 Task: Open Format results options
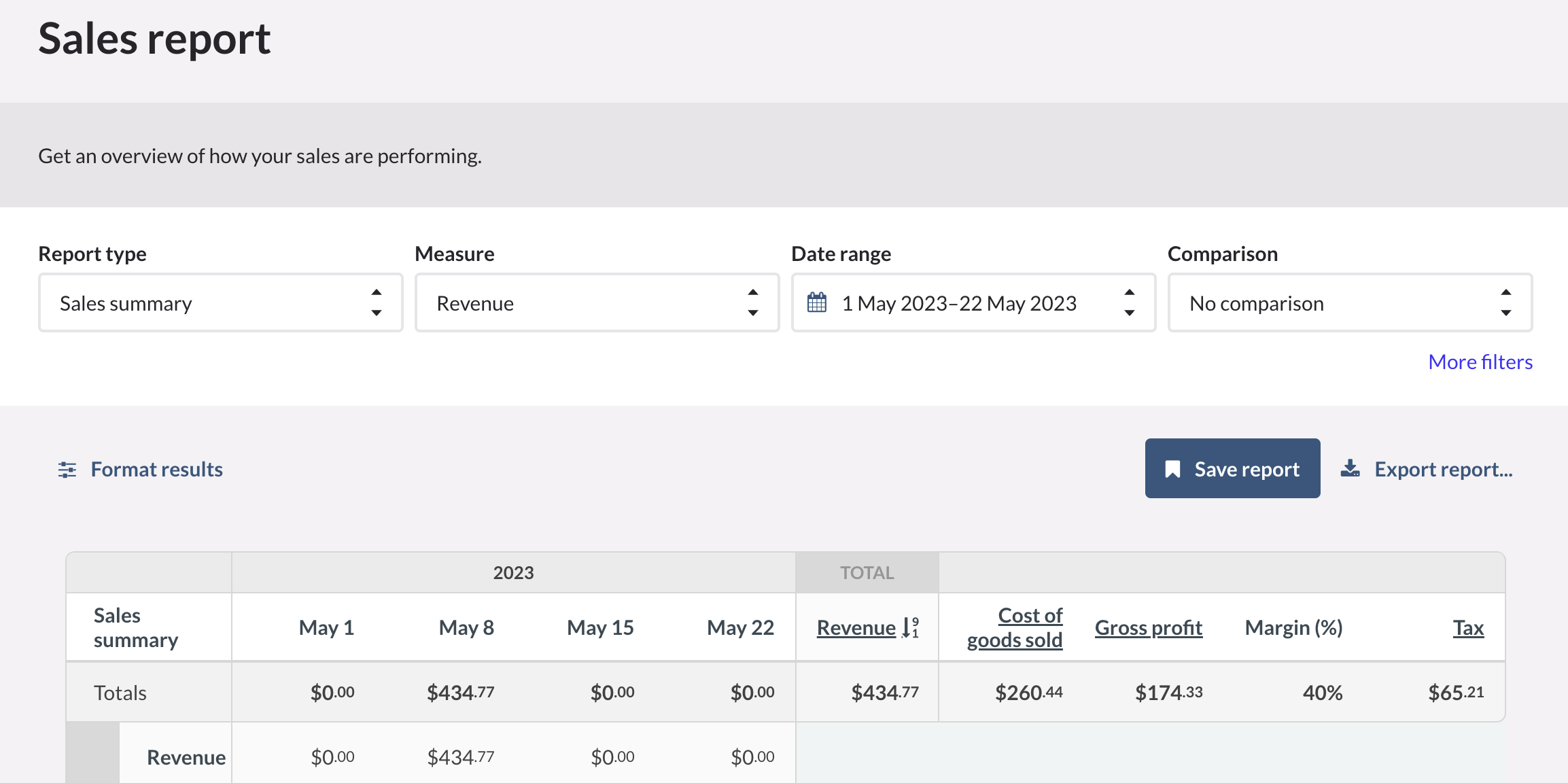click(156, 470)
